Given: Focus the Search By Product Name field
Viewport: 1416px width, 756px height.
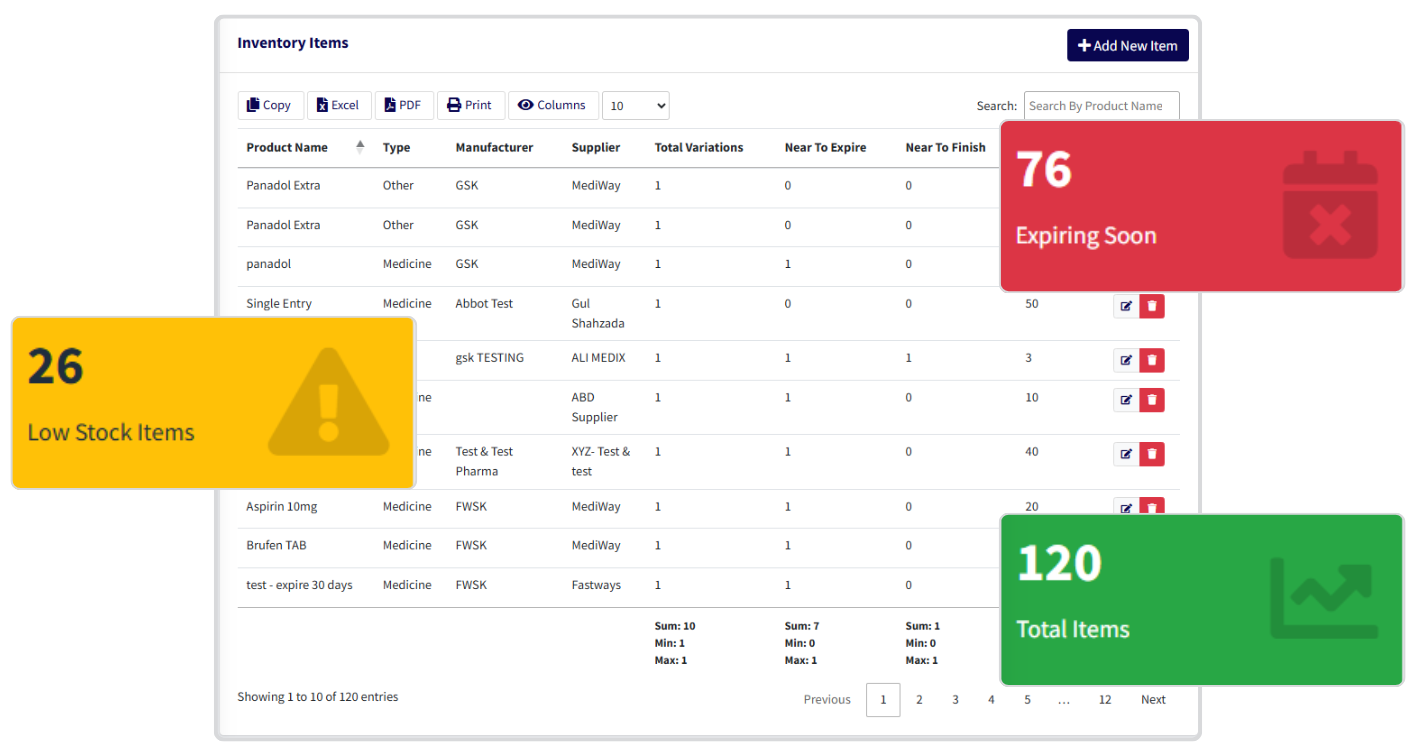Looking at the screenshot, I should click(1101, 105).
